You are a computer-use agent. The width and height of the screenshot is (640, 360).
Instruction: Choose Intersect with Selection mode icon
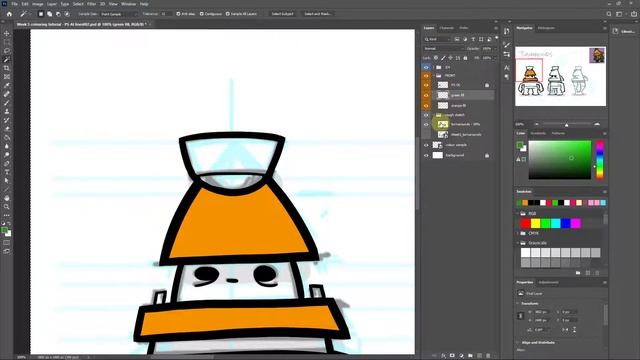click(67, 14)
